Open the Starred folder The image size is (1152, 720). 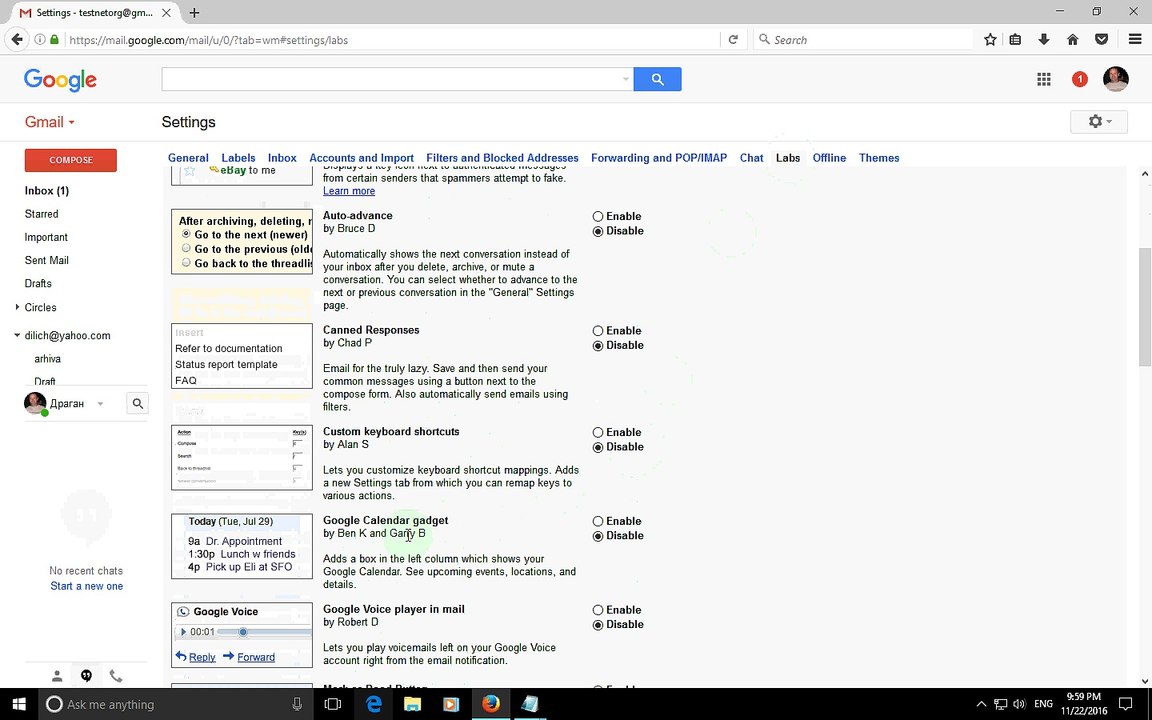(41, 214)
